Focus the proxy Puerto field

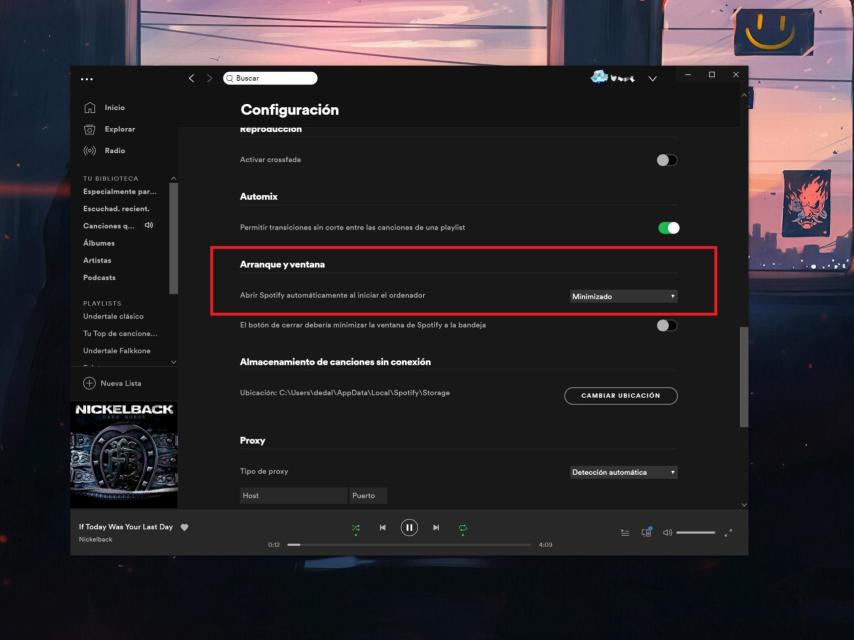pos(368,496)
